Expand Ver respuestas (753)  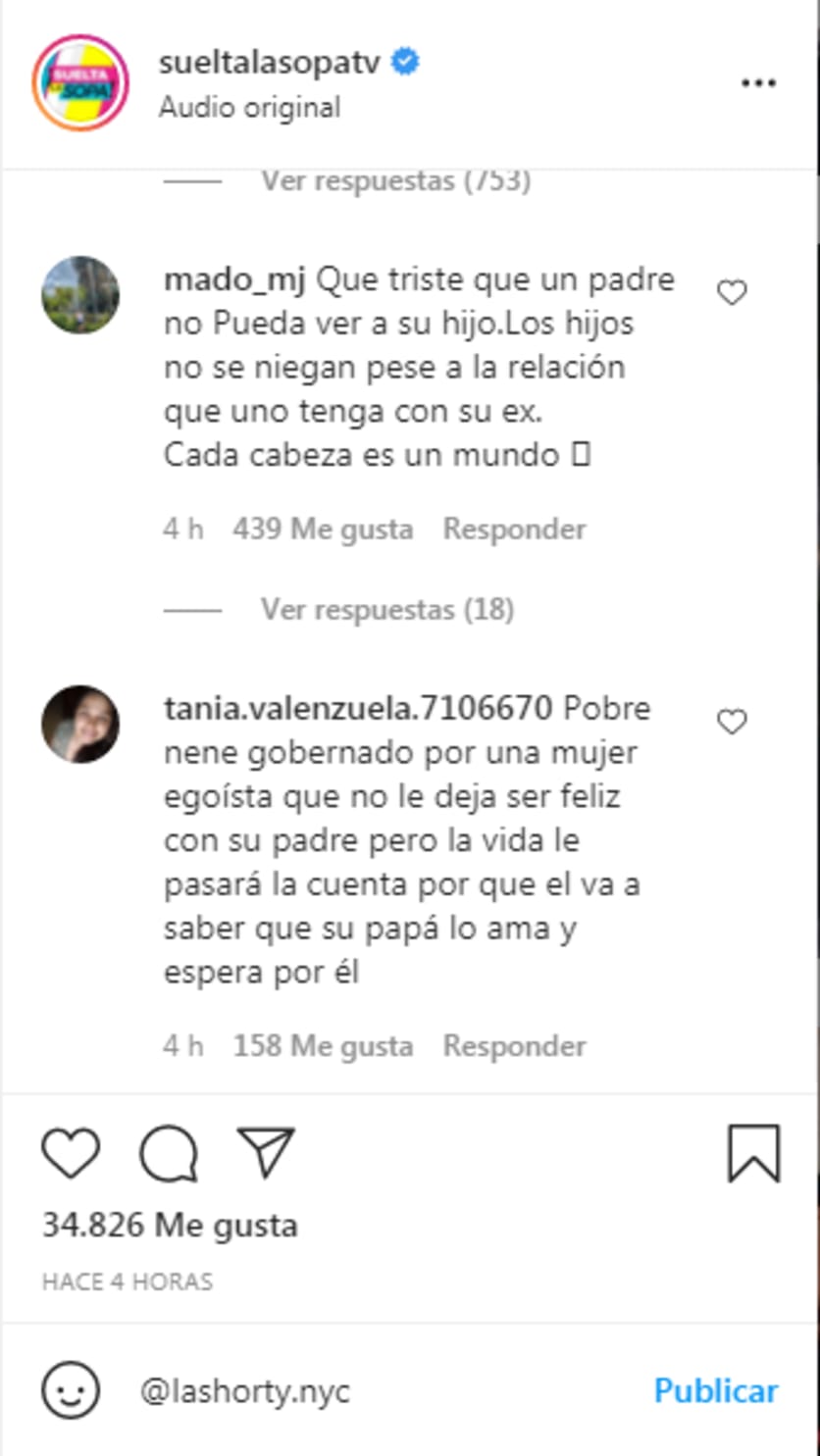click(x=395, y=180)
